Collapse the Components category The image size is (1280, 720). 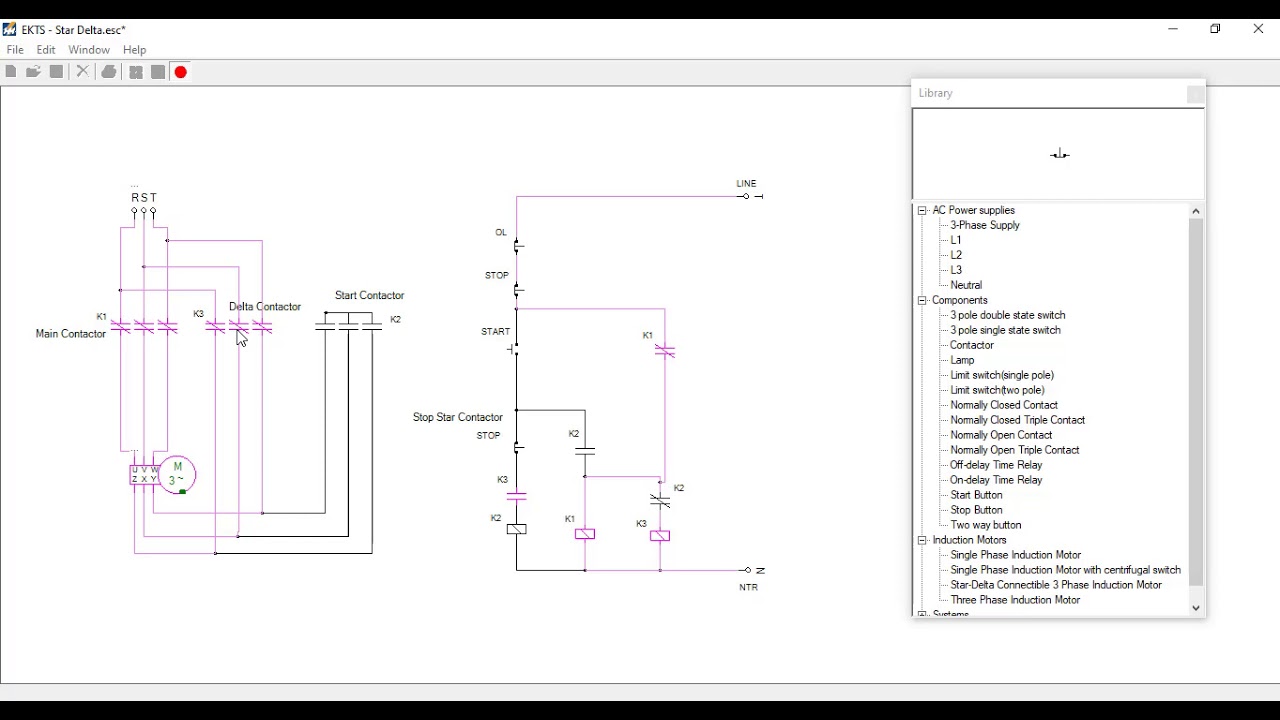coord(922,301)
